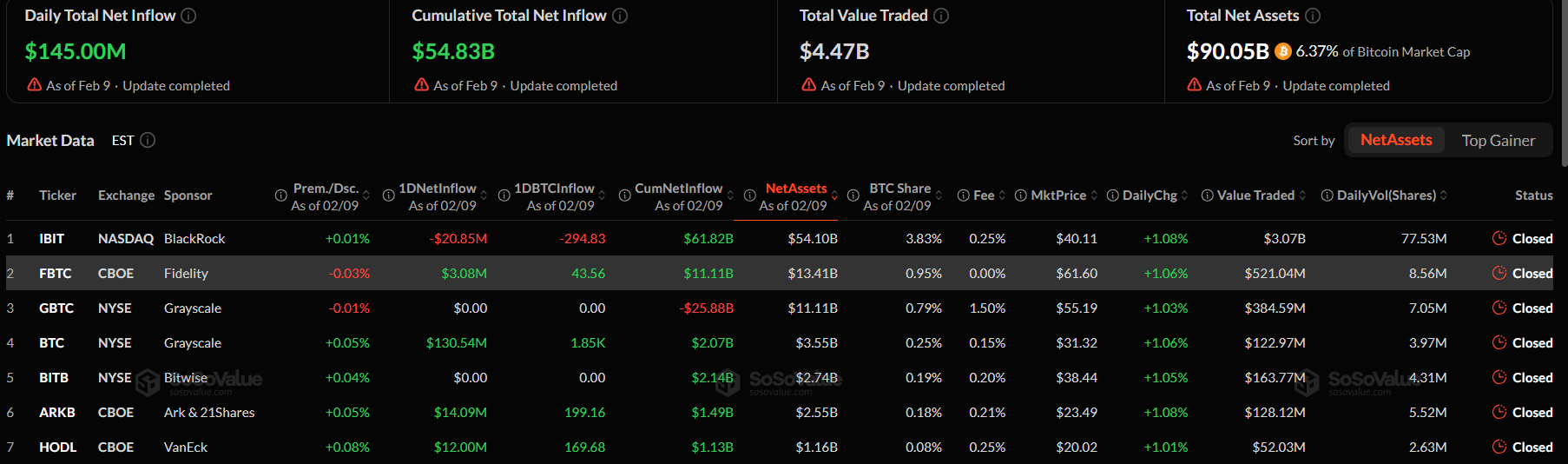Image resolution: width=1568 pixels, height=464 pixels.
Task: Click the MktPrice column header
Action: tap(1057, 196)
